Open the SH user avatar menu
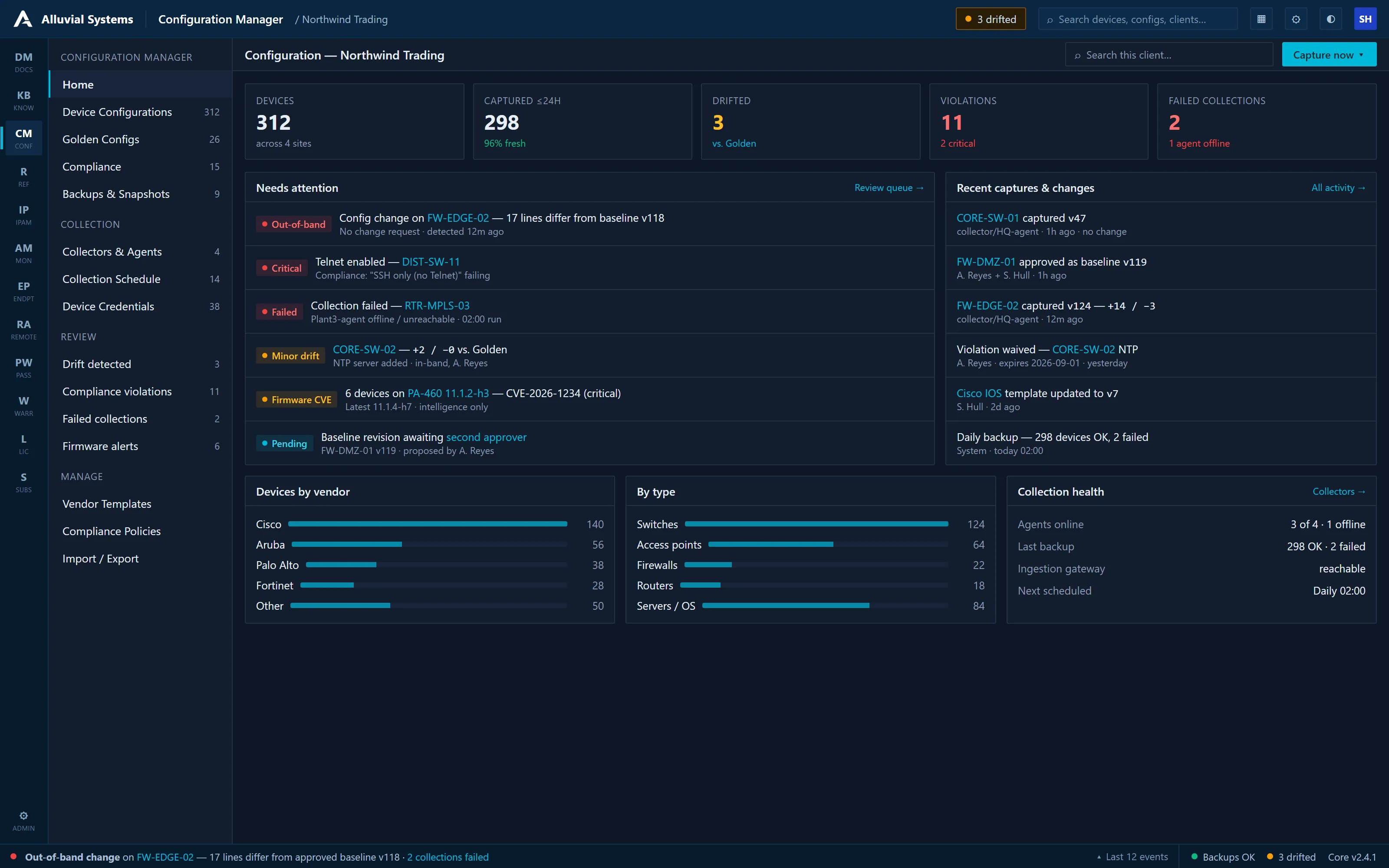This screenshot has width=1389, height=868. coord(1365,19)
